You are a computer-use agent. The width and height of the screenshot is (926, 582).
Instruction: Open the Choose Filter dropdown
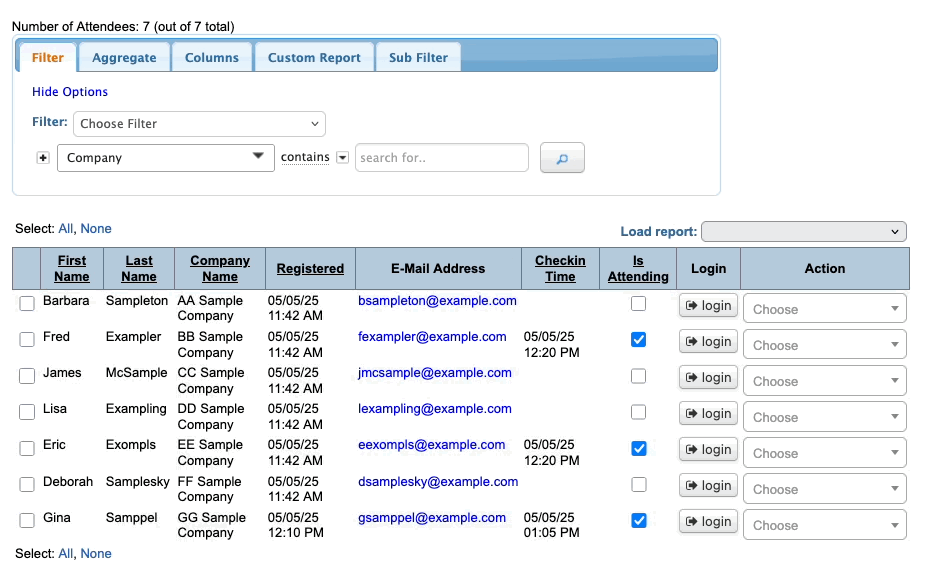pos(199,124)
